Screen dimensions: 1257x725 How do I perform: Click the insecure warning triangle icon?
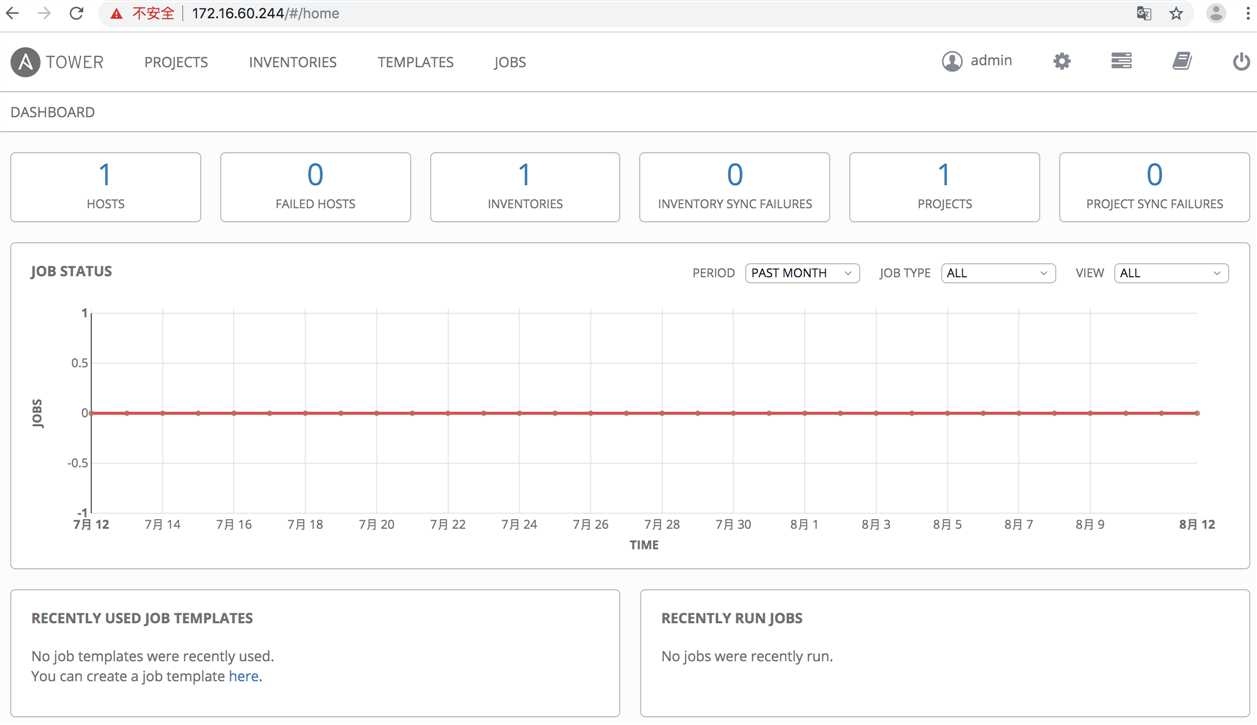click(117, 14)
